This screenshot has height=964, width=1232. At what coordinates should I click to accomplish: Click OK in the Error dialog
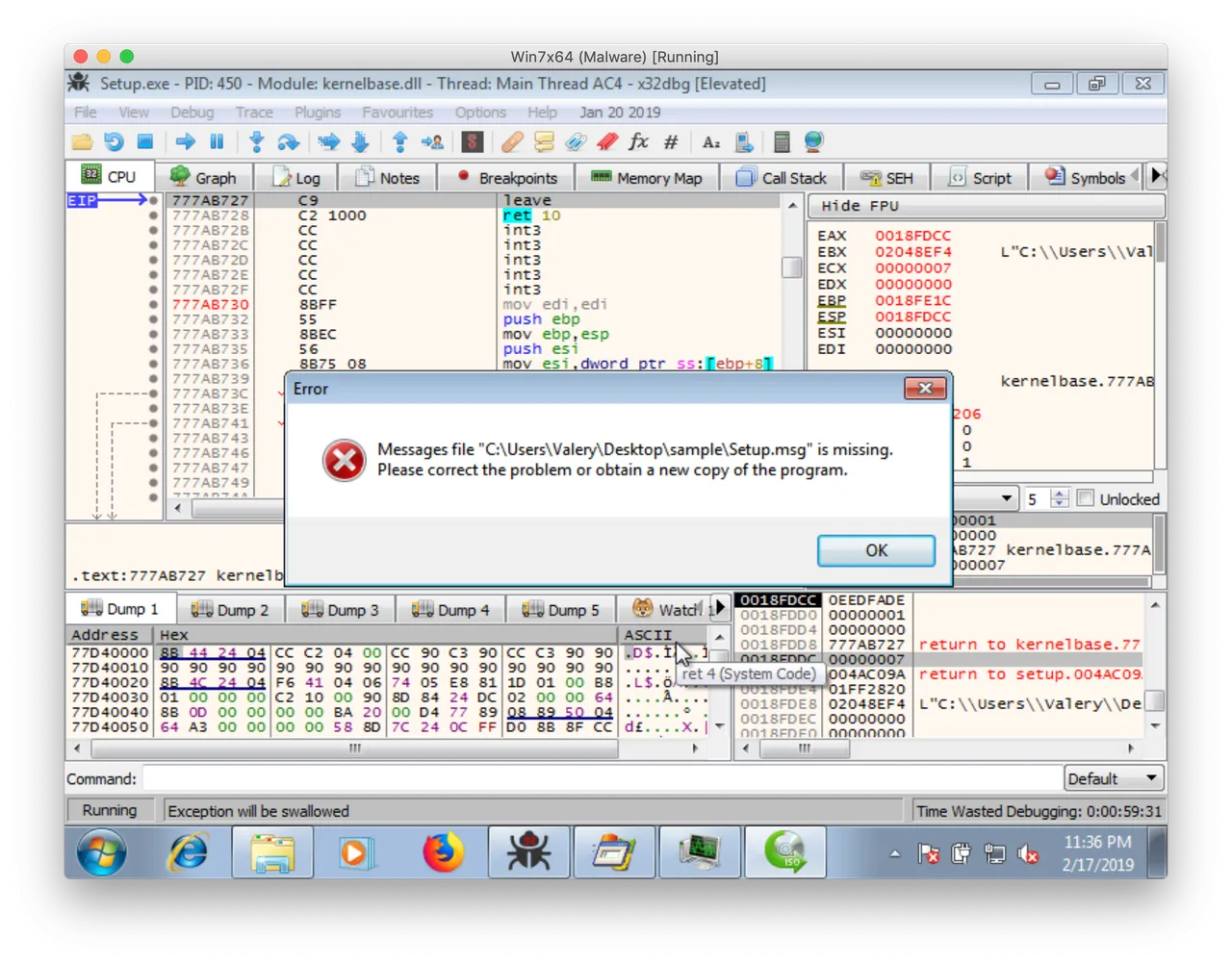(x=876, y=550)
